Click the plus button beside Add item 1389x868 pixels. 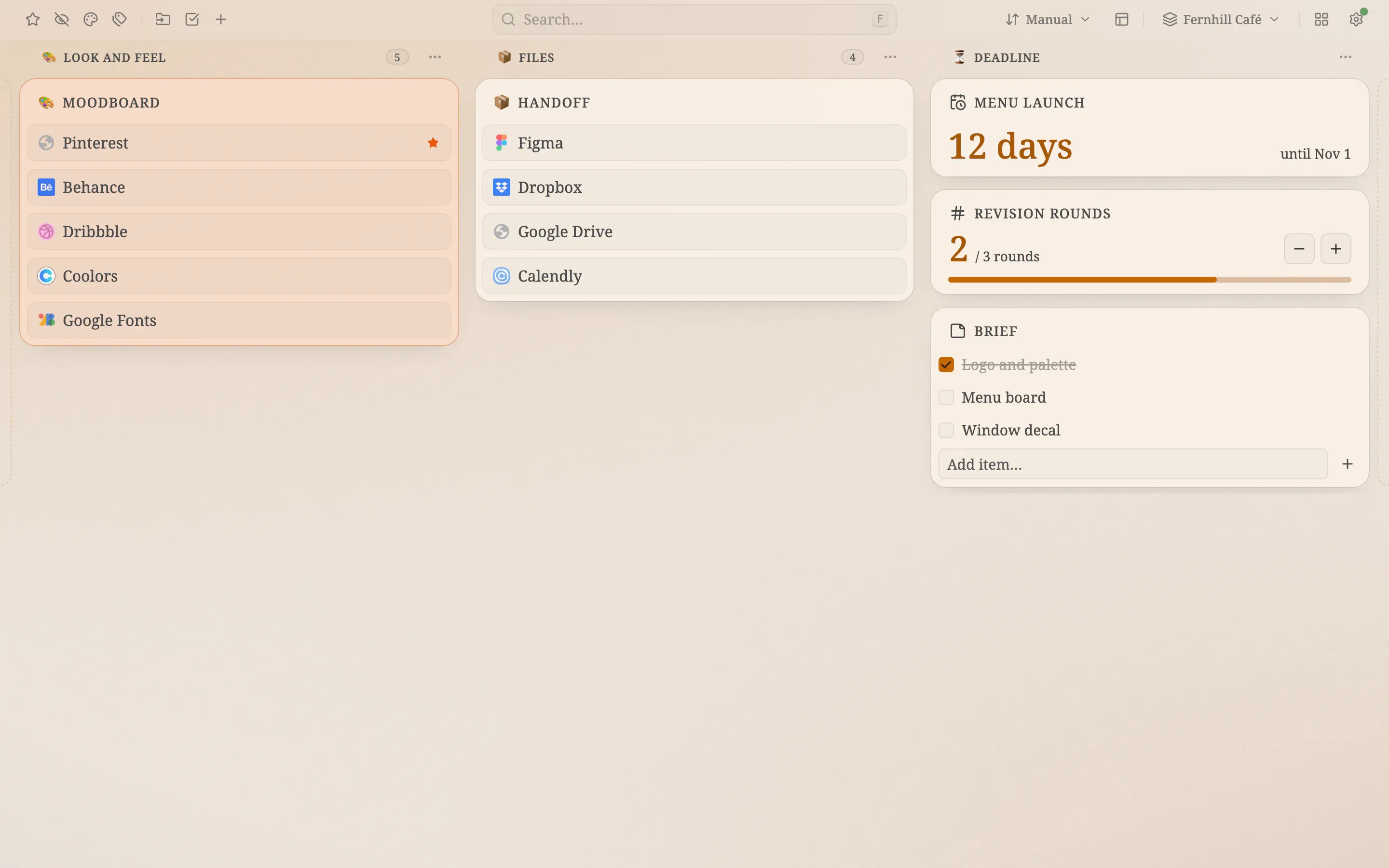click(x=1348, y=464)
